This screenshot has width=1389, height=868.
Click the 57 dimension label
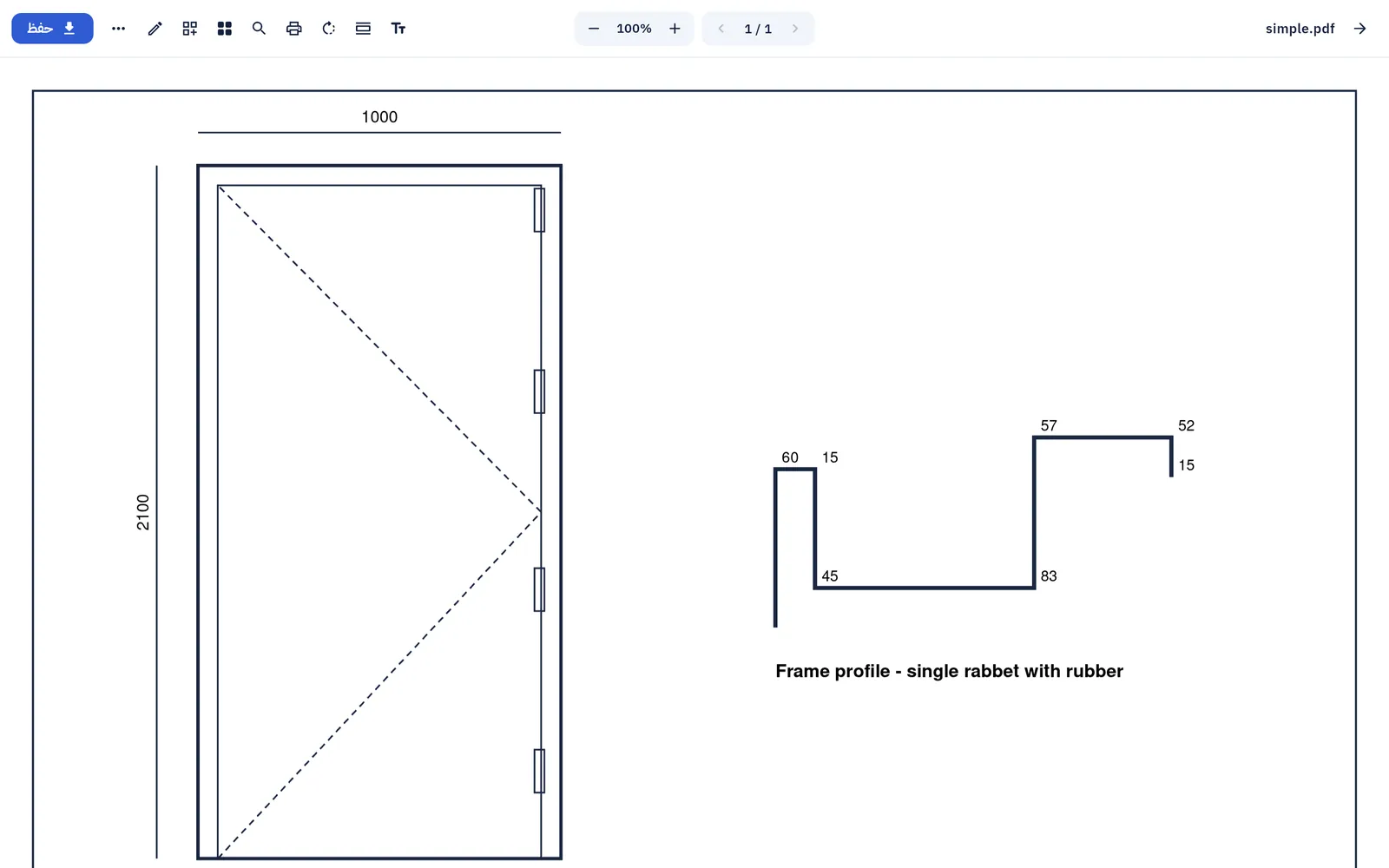coord(1049,425)
